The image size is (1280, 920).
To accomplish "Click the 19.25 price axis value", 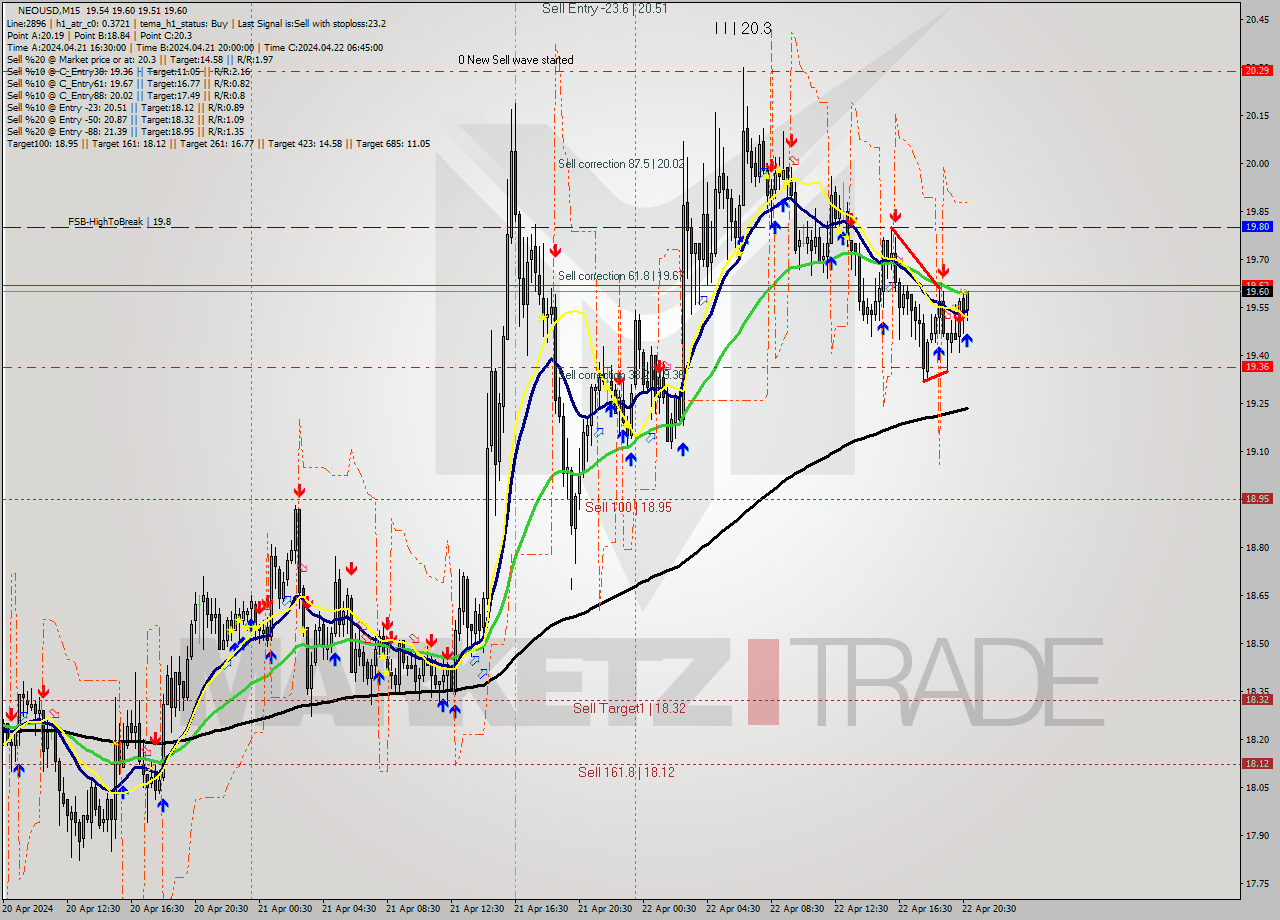I will point(1256,403).
